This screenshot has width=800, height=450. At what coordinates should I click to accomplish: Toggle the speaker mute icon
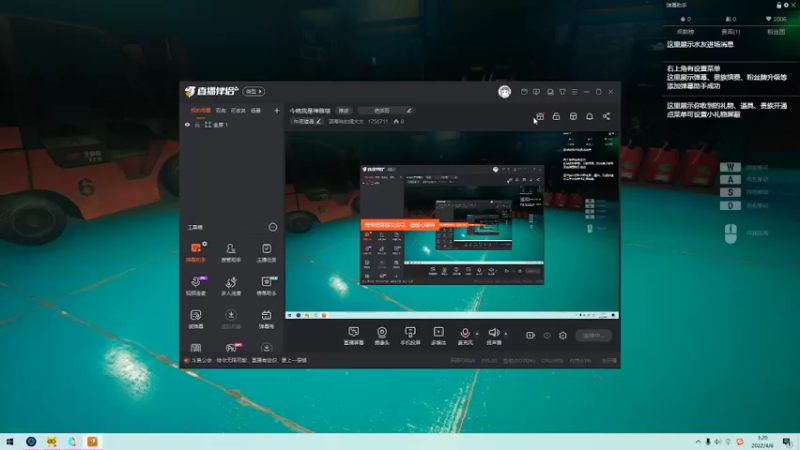click(x=493, y=333)
